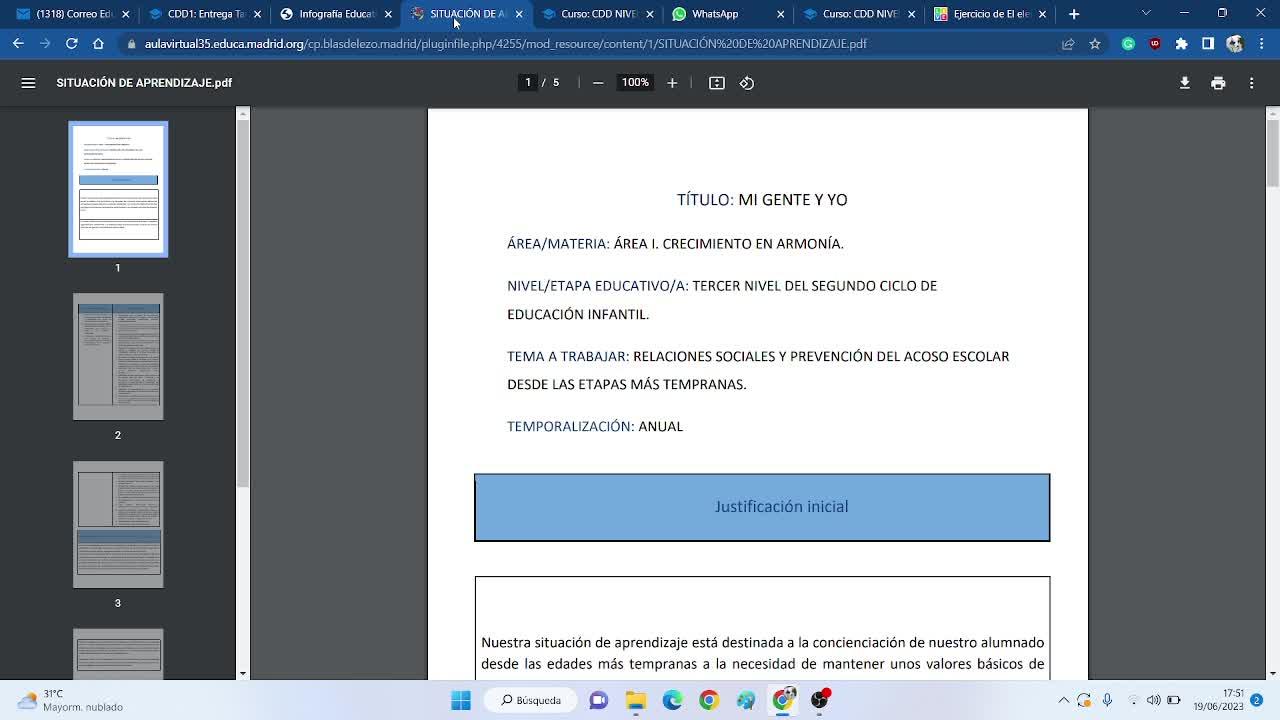The height and width of the screenshot is (720, 1280).
Task: Open the Windows Start menu
Action: [461, 700]
